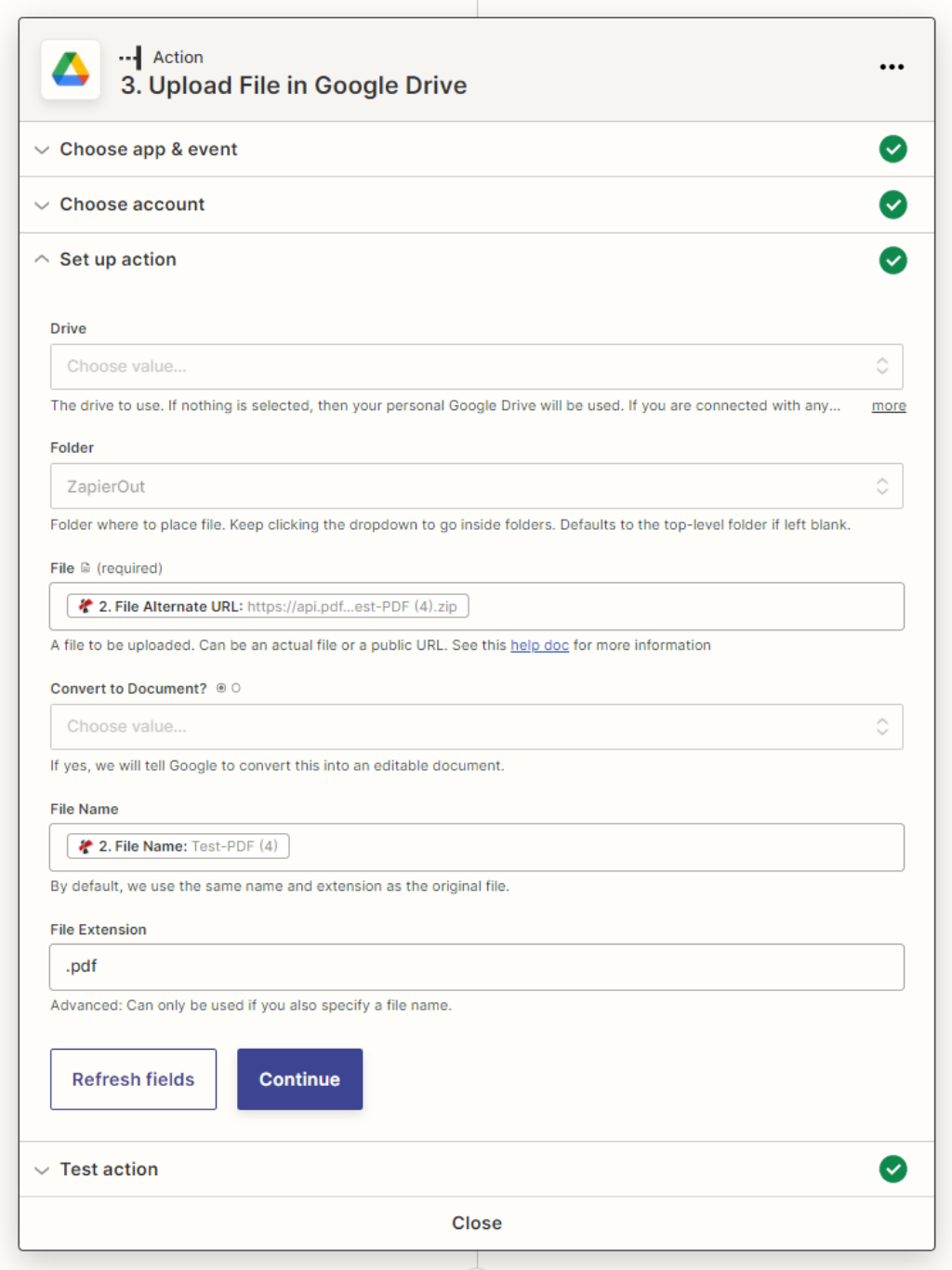Click the green checkmark beside Choose app & event

pos(892,149)
